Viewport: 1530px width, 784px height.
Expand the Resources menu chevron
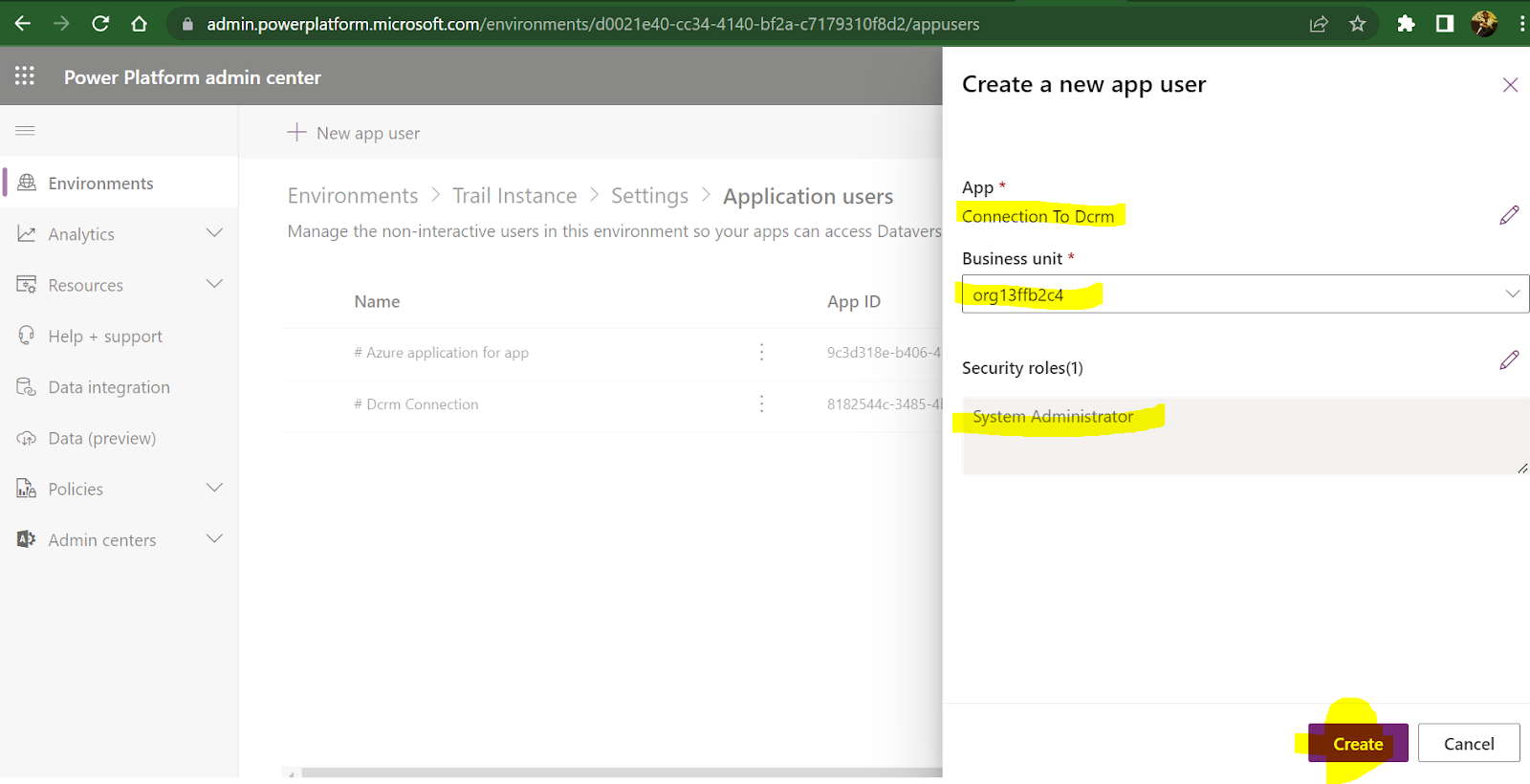coord(214,284)
